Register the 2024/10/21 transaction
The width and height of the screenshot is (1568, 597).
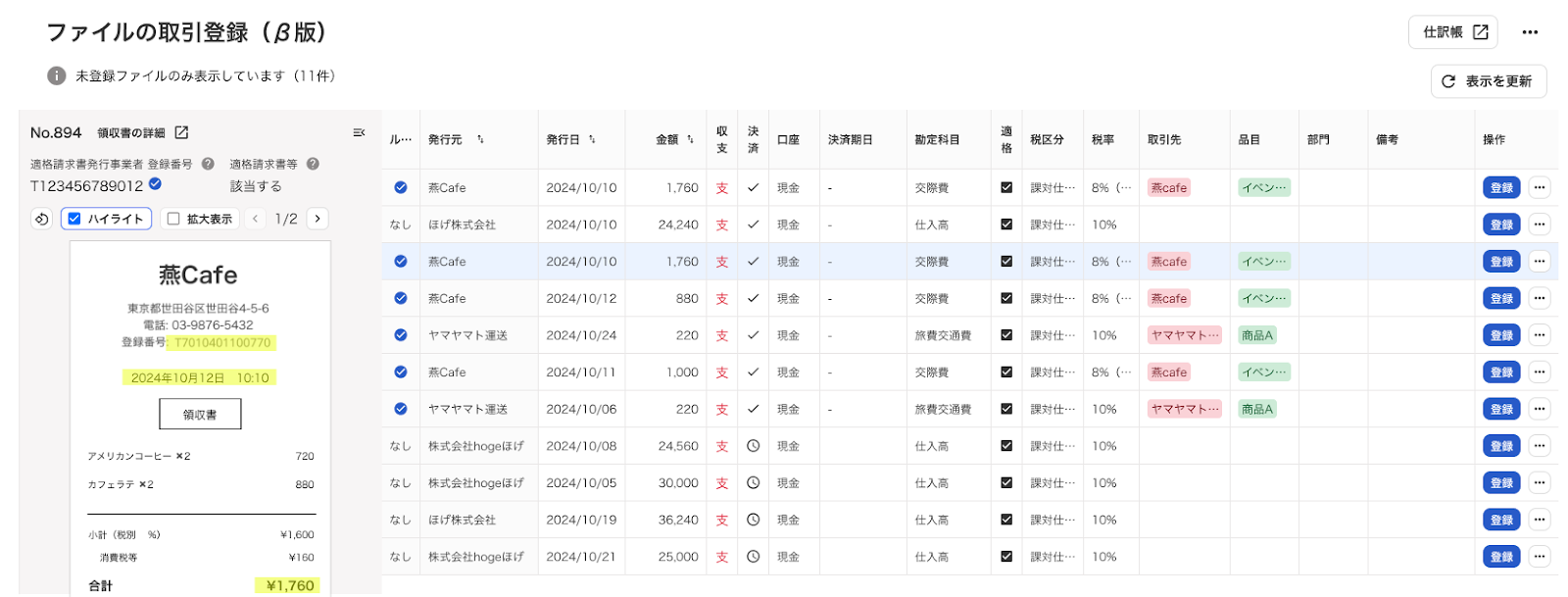tap(1501, 557)
